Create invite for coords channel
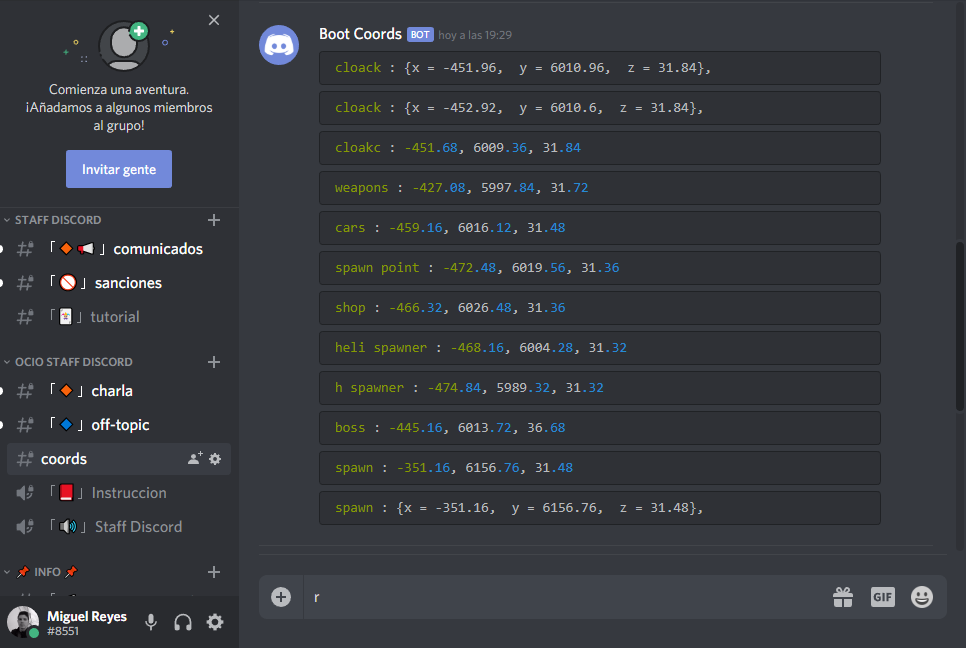The height and width of the screenshot is (648, 966). [195, 458]
